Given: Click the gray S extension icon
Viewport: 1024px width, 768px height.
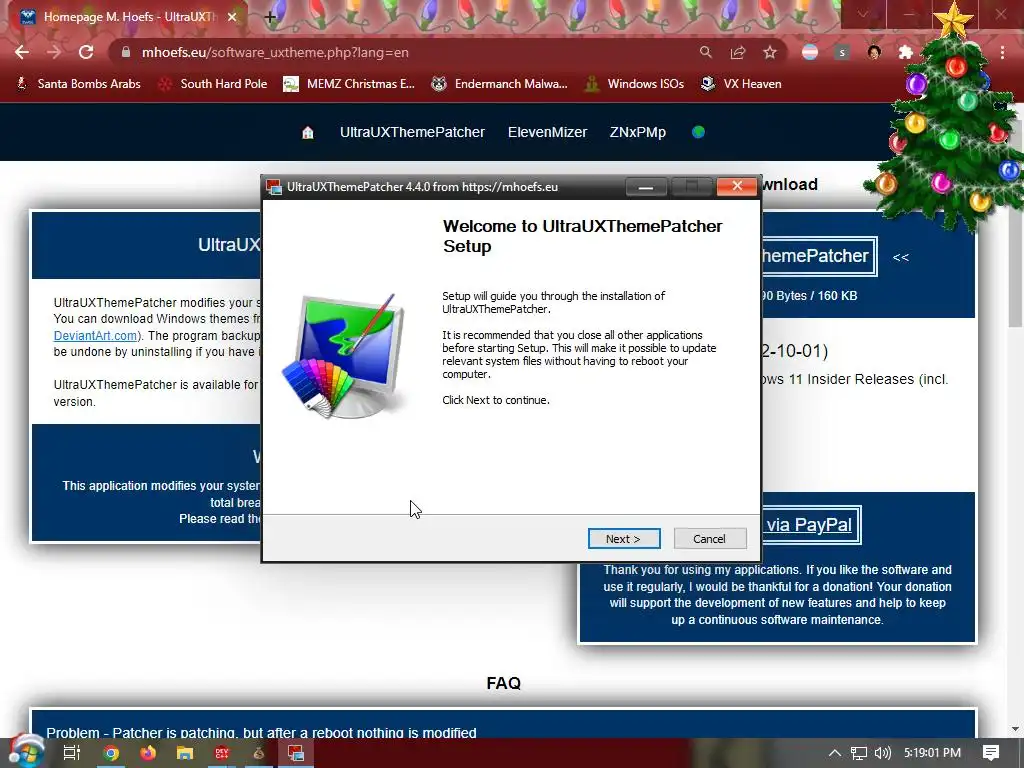Looking at the screenshot, I should pos(842,52).
